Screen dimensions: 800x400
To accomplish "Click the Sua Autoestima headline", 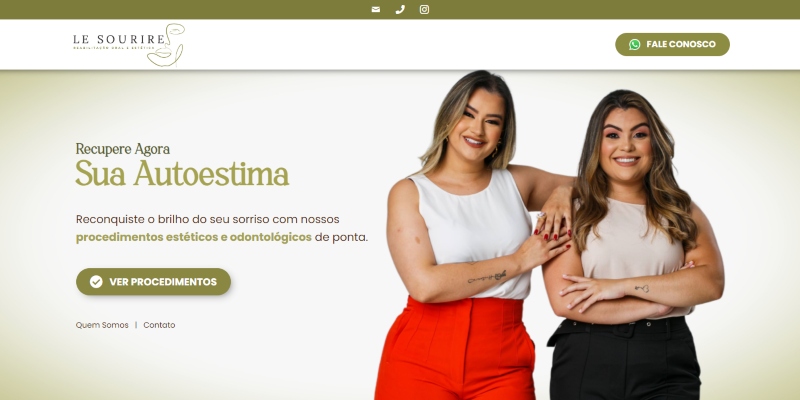I will [x=182, y=174].
